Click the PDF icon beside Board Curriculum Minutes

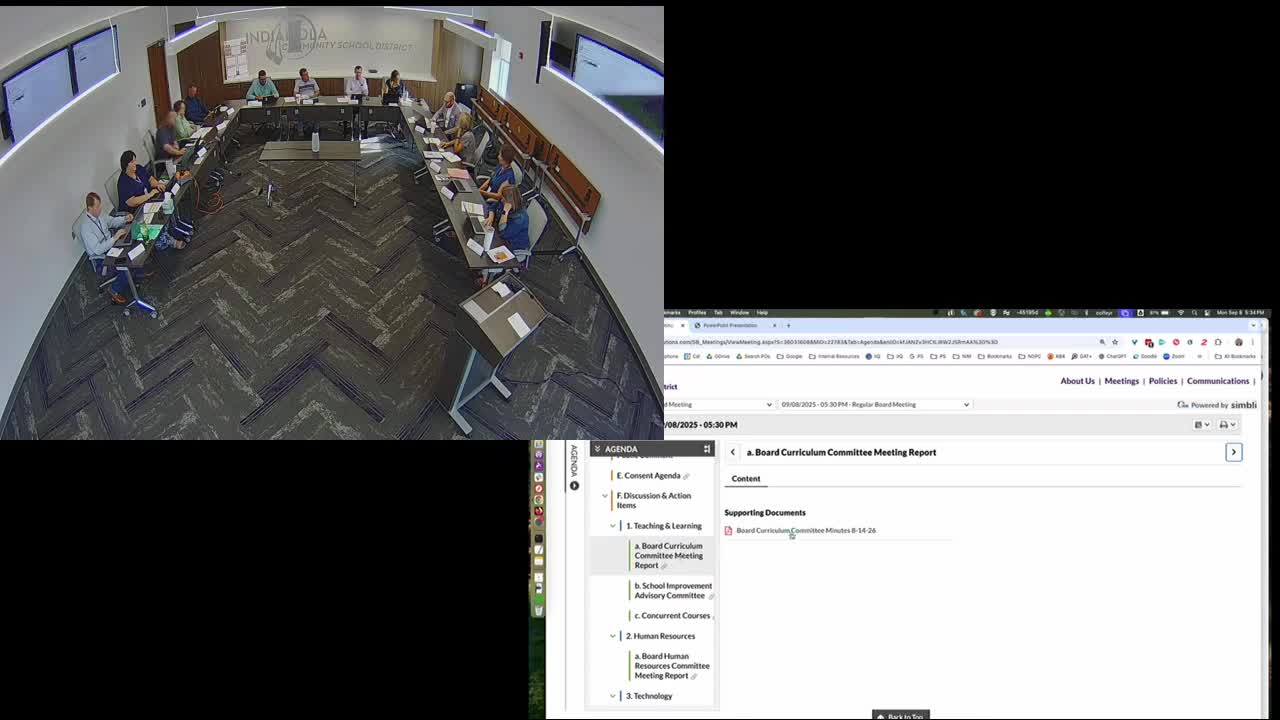[x=728, y=531]
